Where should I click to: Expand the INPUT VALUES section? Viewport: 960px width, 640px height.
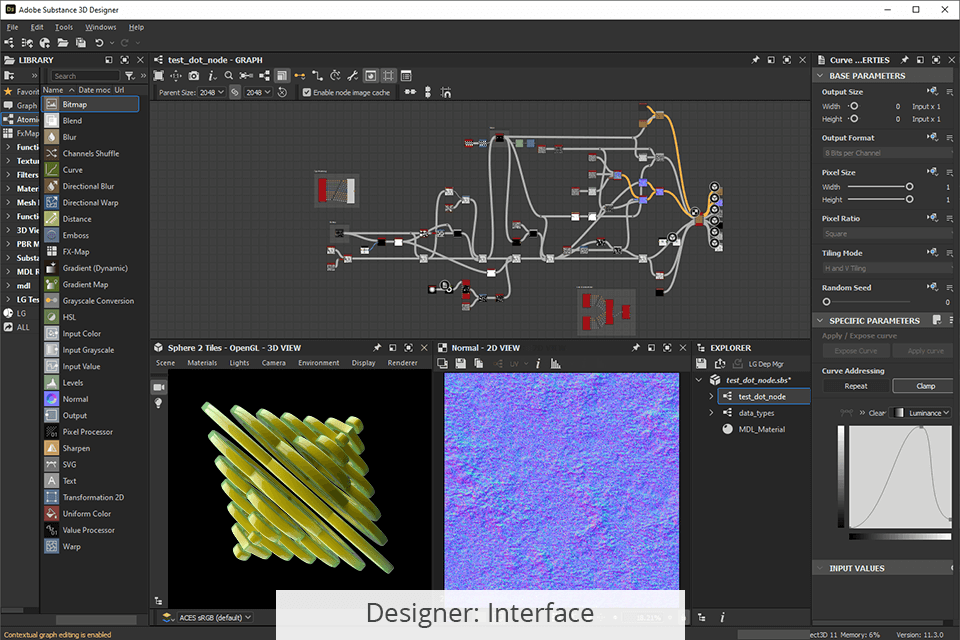point(820,568)
